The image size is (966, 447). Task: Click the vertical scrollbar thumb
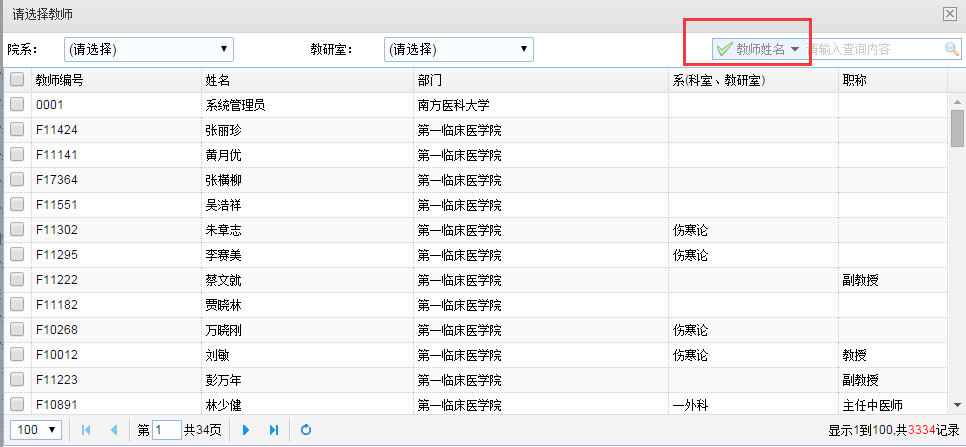point(957,128)
